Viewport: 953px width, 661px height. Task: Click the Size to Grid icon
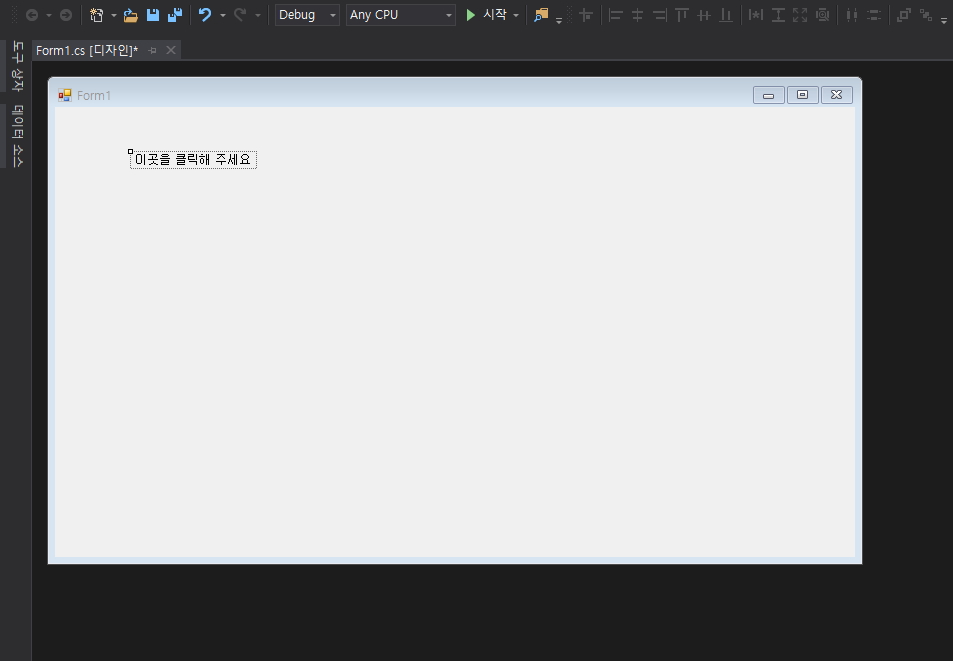822,15
